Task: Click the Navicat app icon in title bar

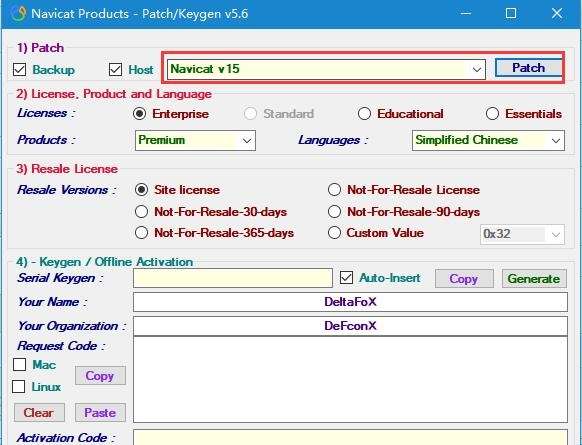Action: (19, 14)
